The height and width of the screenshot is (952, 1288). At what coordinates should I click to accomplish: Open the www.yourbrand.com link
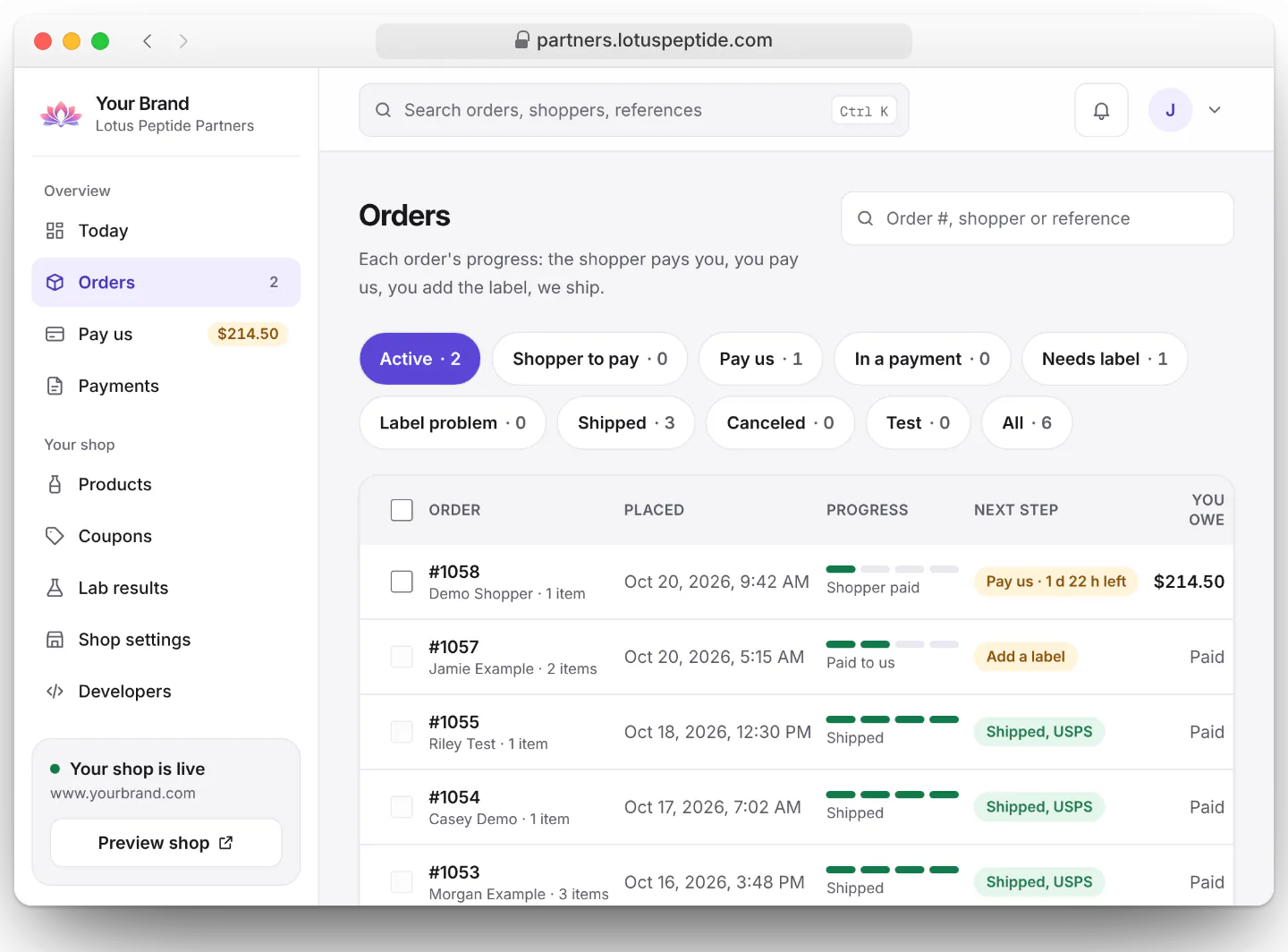click(123, 794)
